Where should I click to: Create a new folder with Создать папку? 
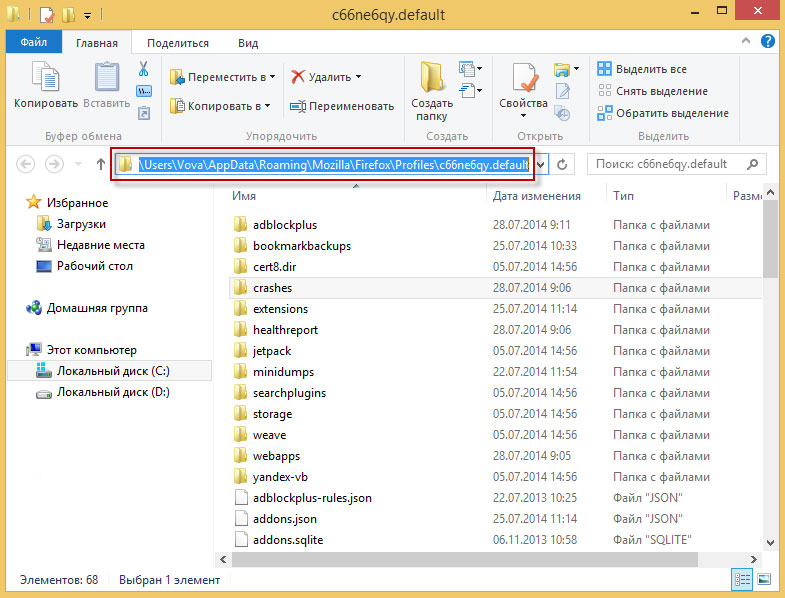tap(432, 90)
